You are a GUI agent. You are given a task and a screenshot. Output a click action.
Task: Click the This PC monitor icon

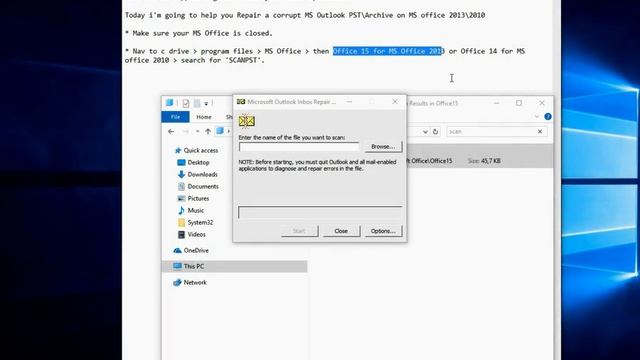177,267
